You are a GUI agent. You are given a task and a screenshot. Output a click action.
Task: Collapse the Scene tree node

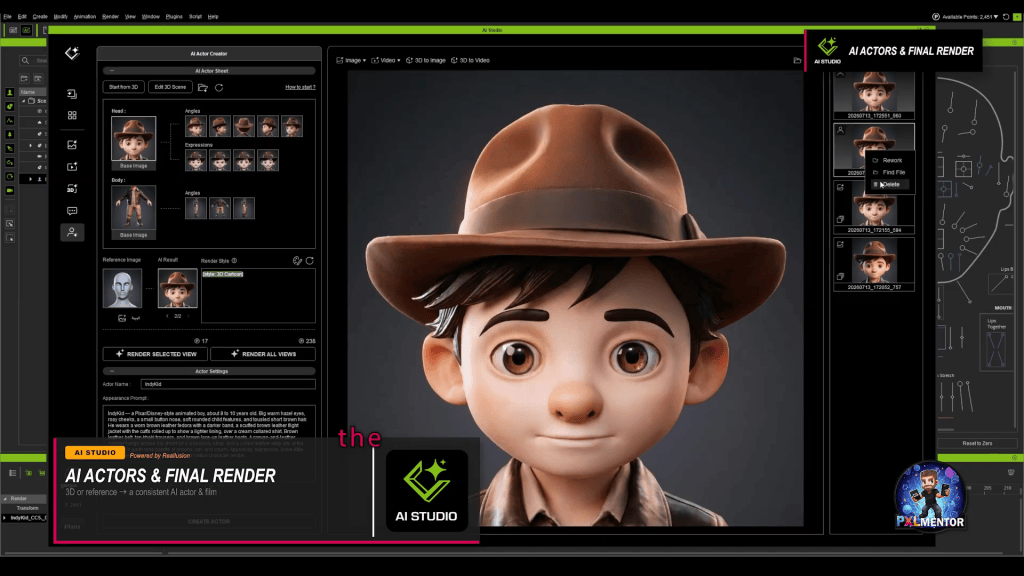tap(24, 101)
